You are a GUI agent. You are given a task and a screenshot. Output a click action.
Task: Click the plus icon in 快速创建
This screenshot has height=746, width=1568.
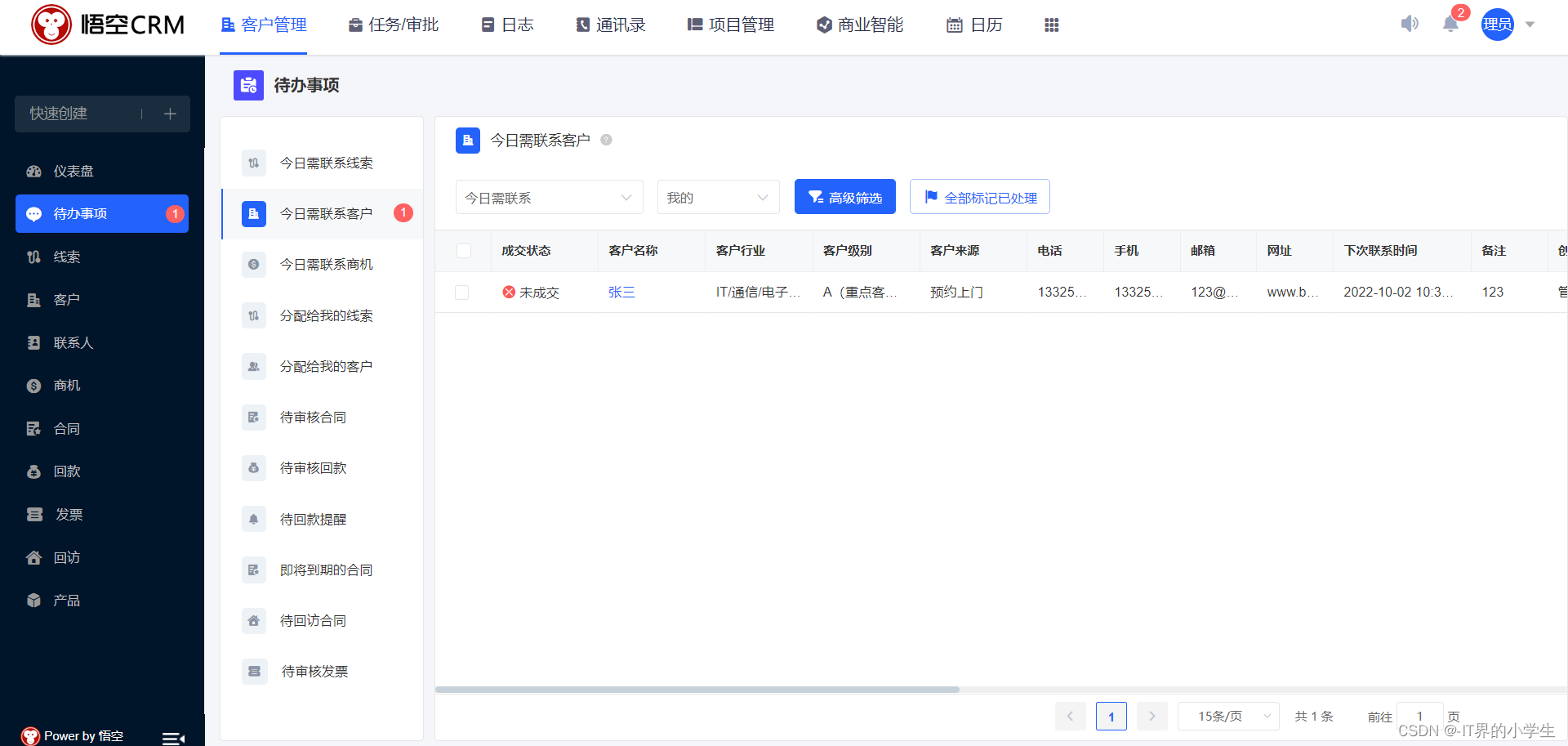pyautogui.click(x=170, y=114)
